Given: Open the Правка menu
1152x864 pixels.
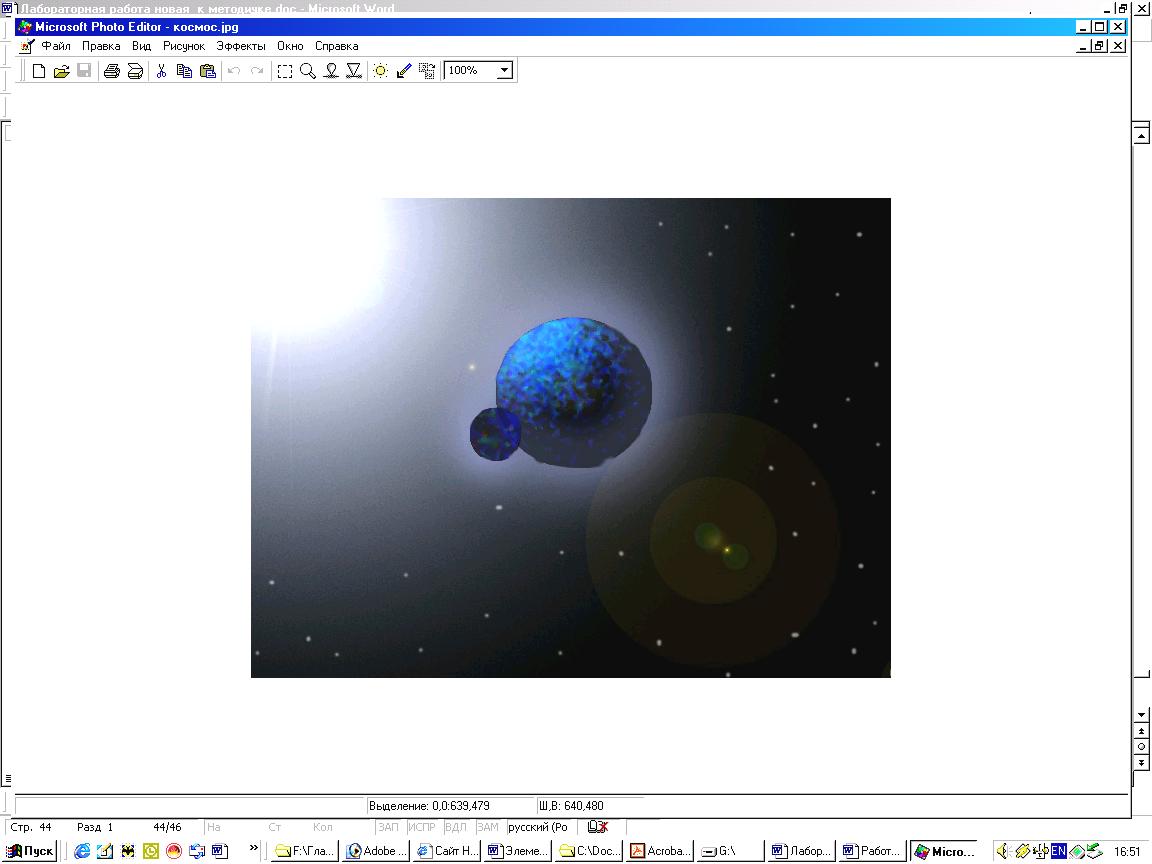Looking at the screenshot, I should click(101, 46).
